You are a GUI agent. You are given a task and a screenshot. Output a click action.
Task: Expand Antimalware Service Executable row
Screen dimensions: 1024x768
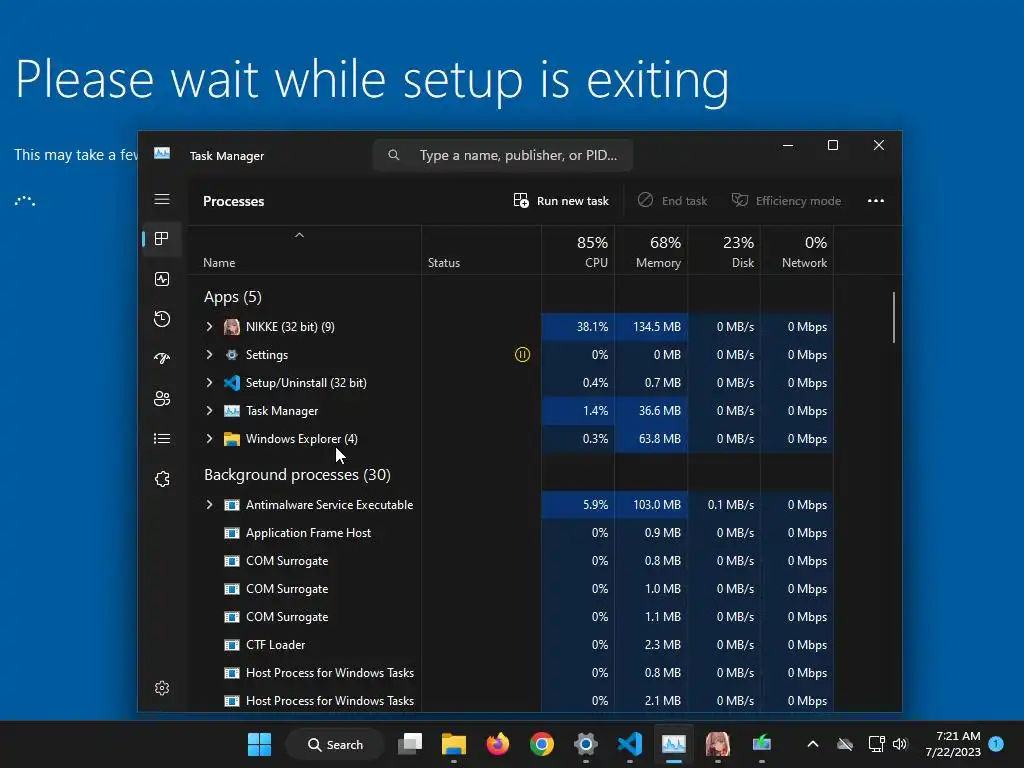(x=209, y=505)
